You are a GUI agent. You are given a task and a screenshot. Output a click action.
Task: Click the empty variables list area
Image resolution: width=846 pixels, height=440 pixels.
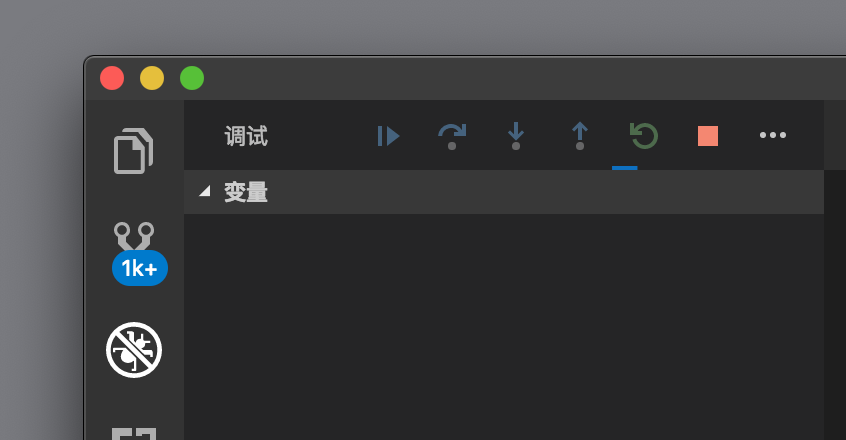point(504,327)
